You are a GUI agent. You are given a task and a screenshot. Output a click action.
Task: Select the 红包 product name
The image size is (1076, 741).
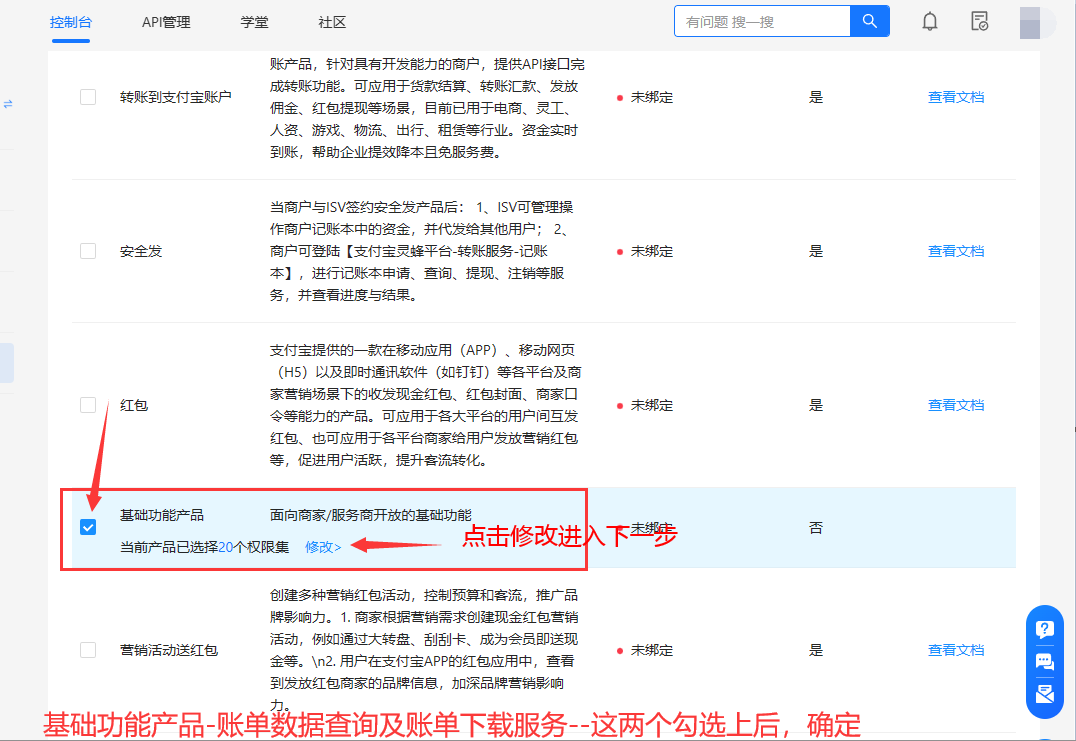point(134,405)
